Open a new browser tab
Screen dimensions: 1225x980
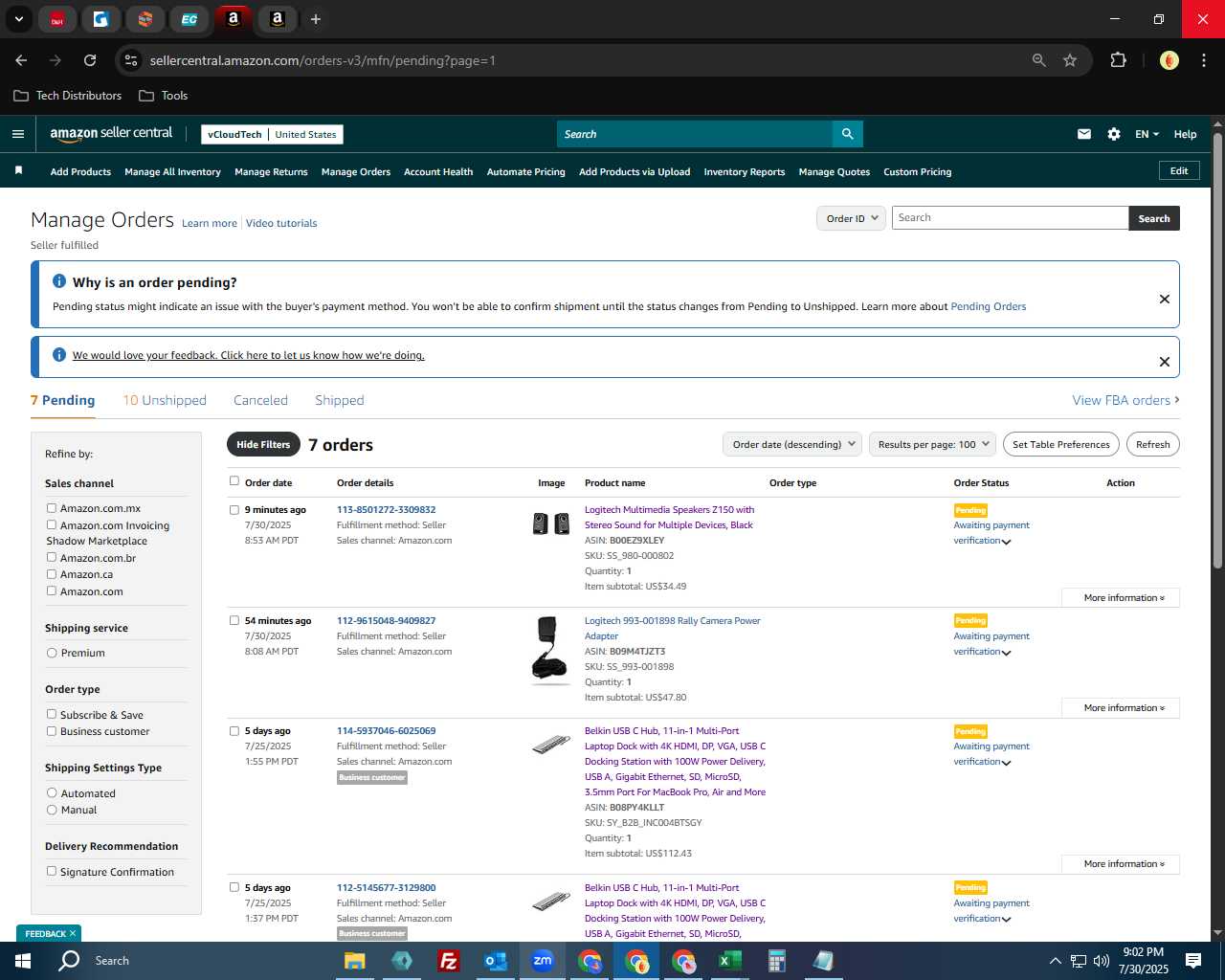click(x=316, y=19)
